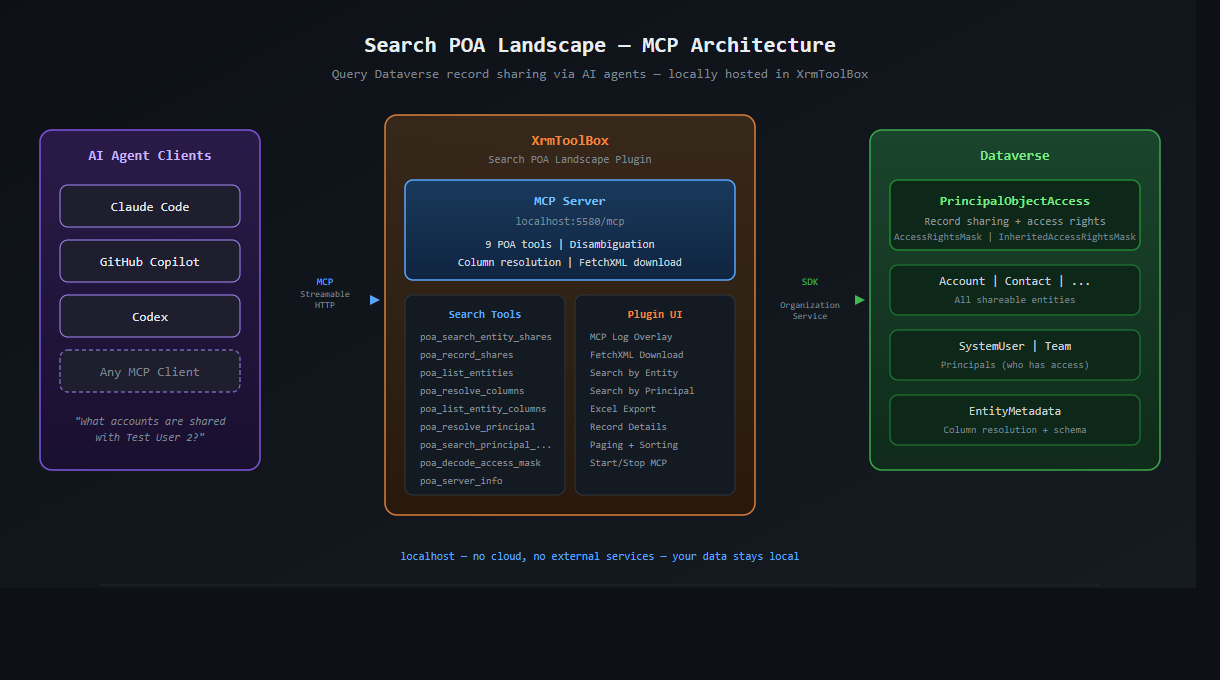Select poa_decode_access_mask tool entry
Screen dimensions: 1220x680
480,463
